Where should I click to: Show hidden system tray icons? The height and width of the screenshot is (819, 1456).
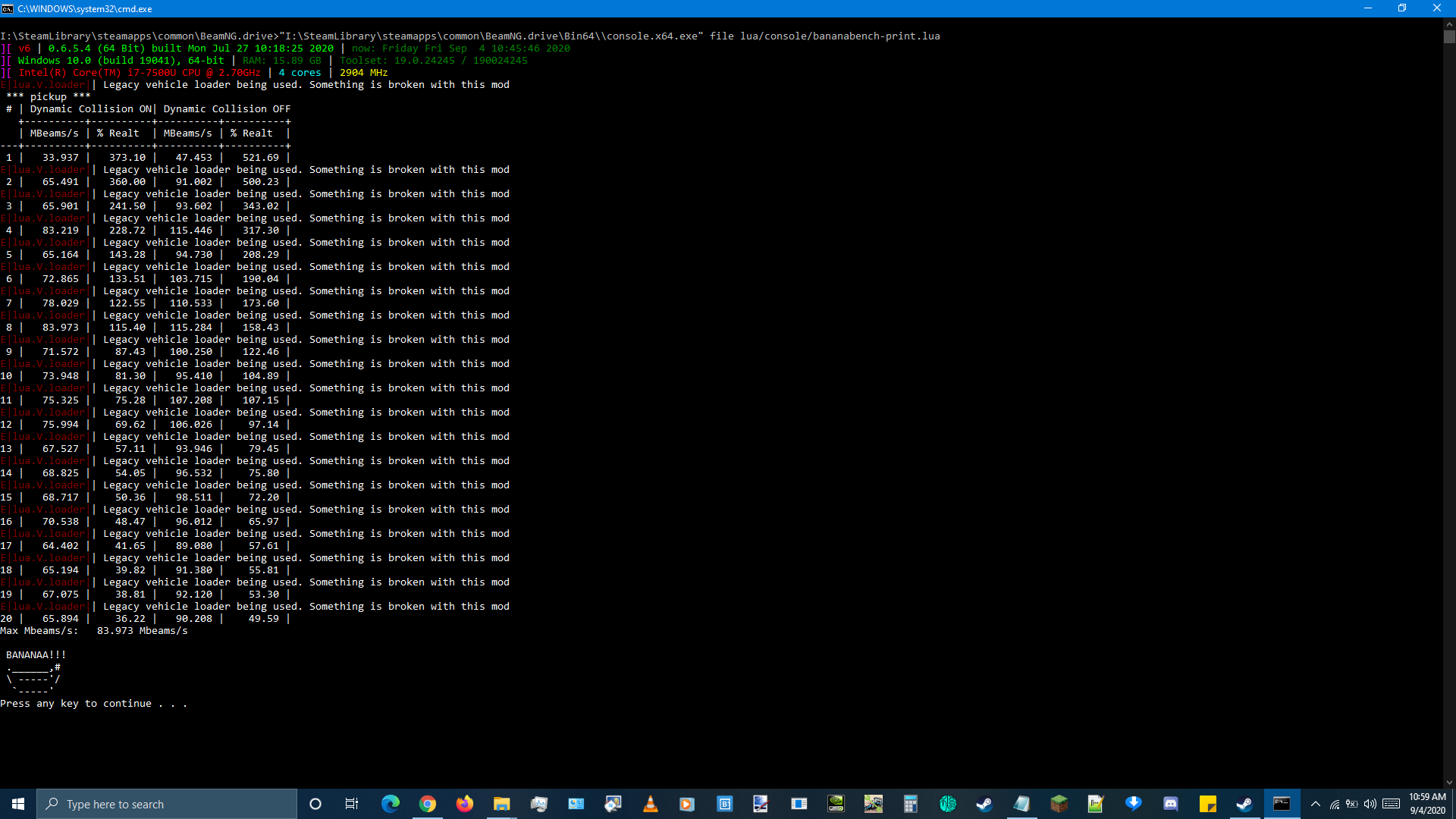[1316, 804]
